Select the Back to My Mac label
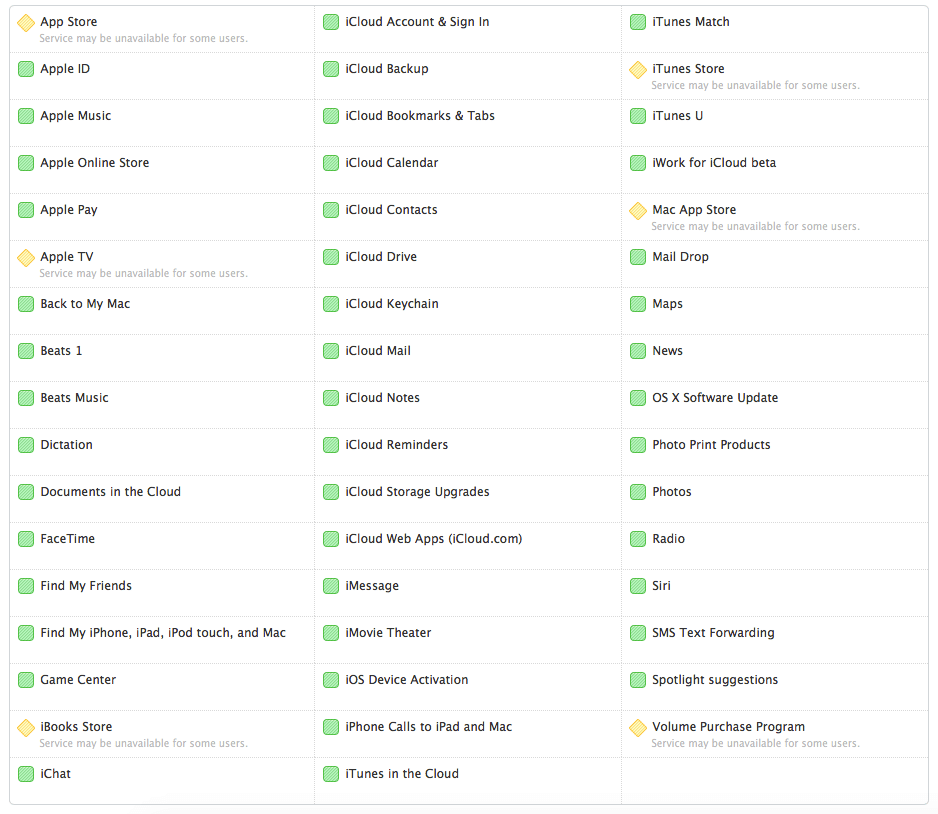This screenshot has width=938, height=814. pyautogui.click(x=85, y=304)
